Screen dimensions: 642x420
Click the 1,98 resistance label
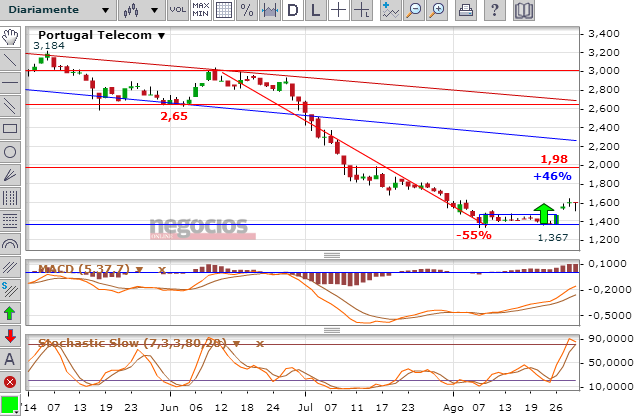554,159
